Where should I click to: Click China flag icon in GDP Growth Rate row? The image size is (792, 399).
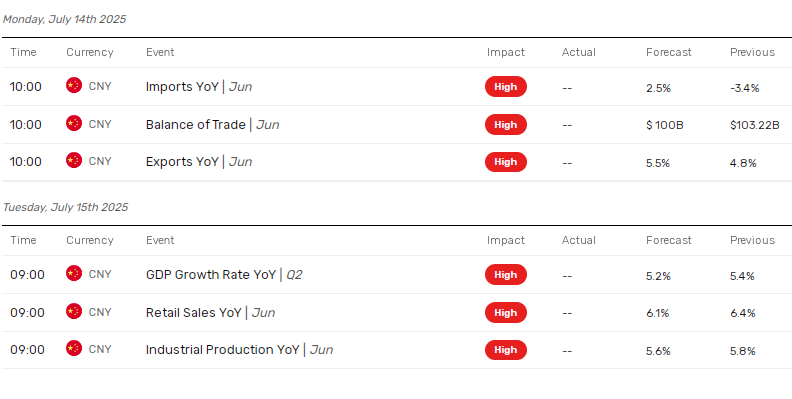tap(74, 273)
